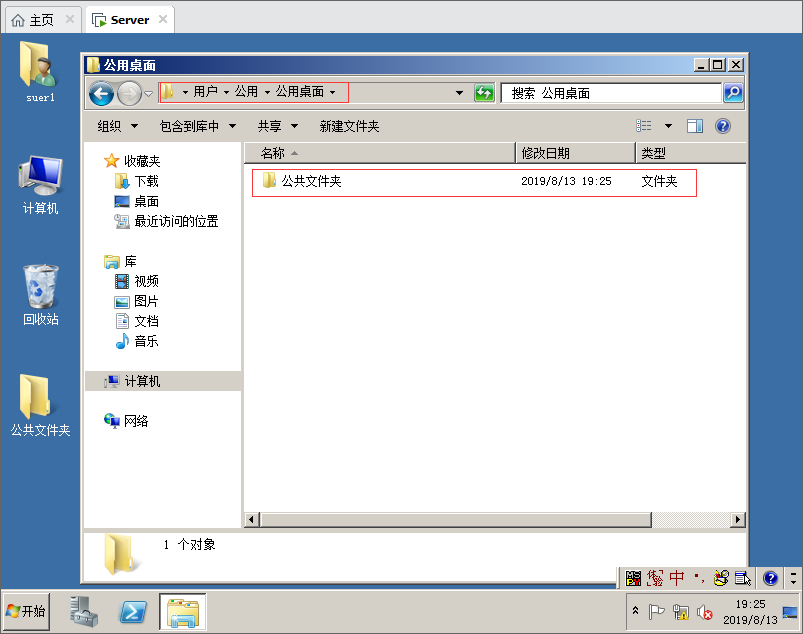This screenshot has height=634, width=803.
Task: Open the 开始 start menu button
Action: click(27, 611)
